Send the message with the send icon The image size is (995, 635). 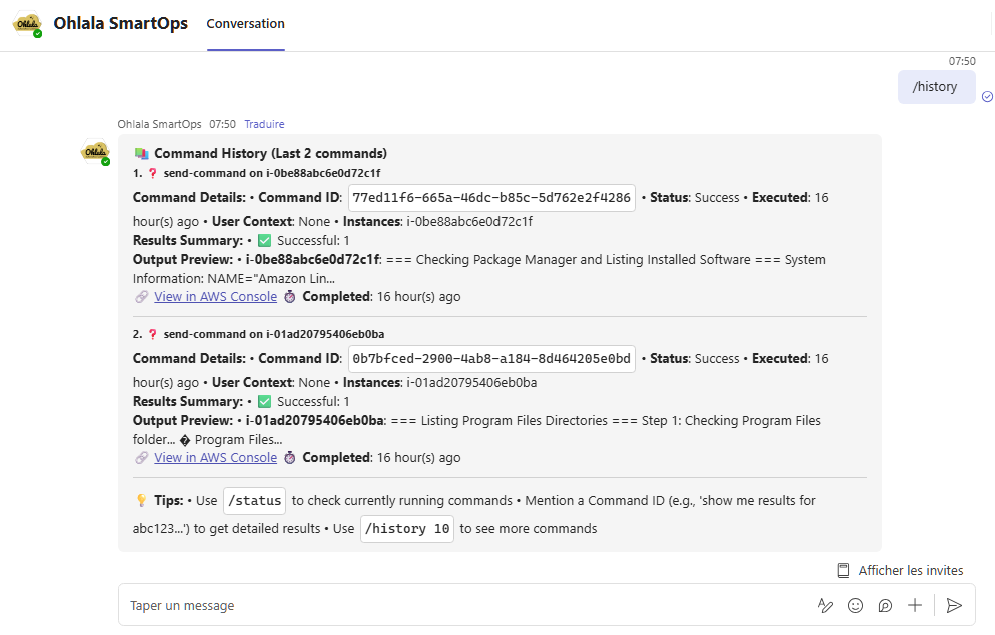point(953,605)
